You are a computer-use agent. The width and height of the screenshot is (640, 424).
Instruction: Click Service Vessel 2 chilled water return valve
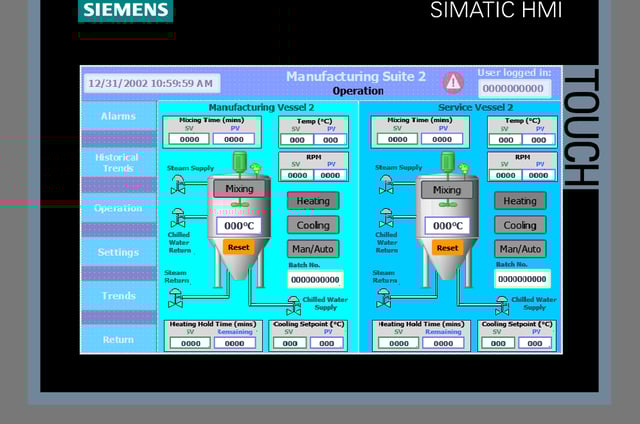tap(386, 218)
